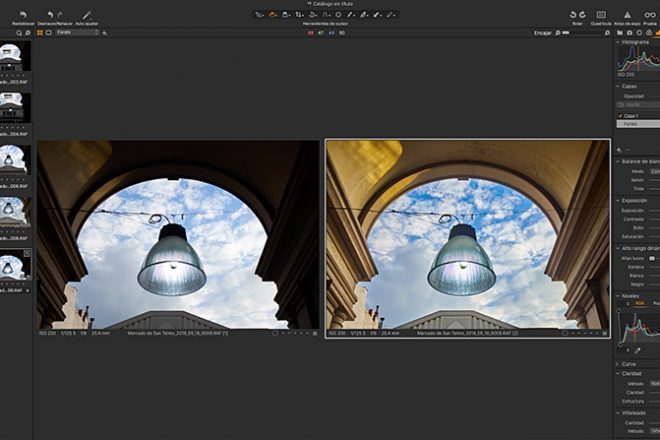Click the add layer brush icon beside Fondo
The height and width of the screenshot is (440, 660).
pyautogui.click(x=105, y=32)
